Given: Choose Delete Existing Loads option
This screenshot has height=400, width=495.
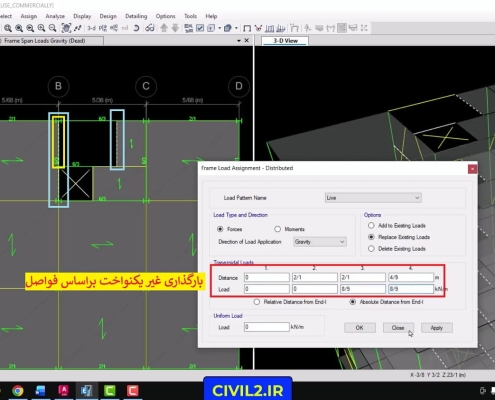Looking at the screenshot, I should (371, 249).
